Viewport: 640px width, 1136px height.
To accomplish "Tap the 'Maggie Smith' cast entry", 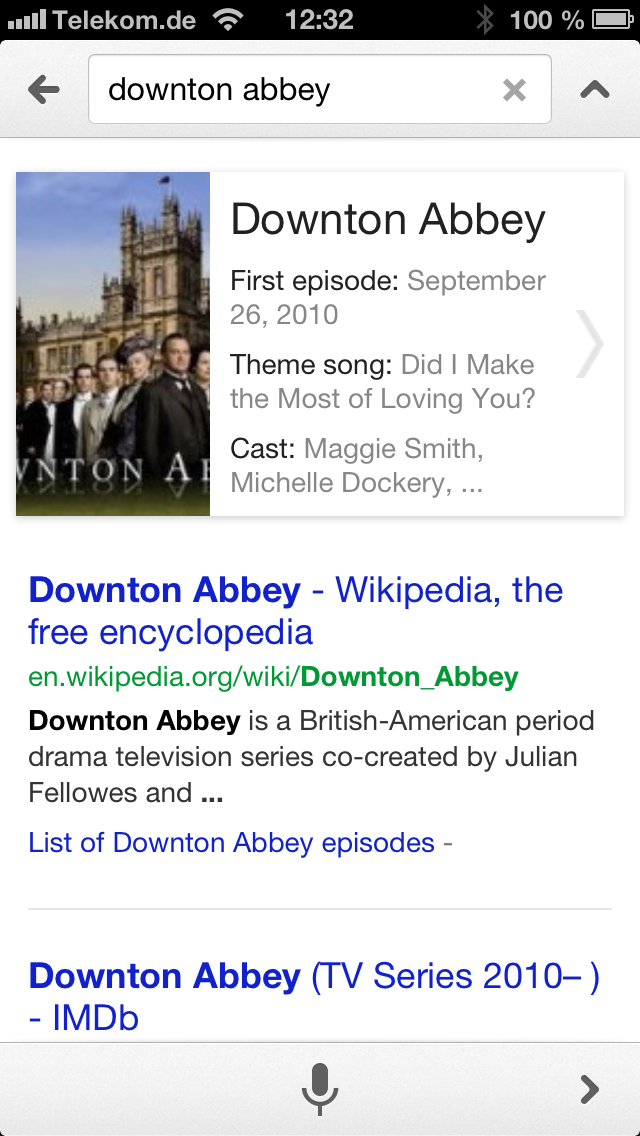I will [393, 448].
